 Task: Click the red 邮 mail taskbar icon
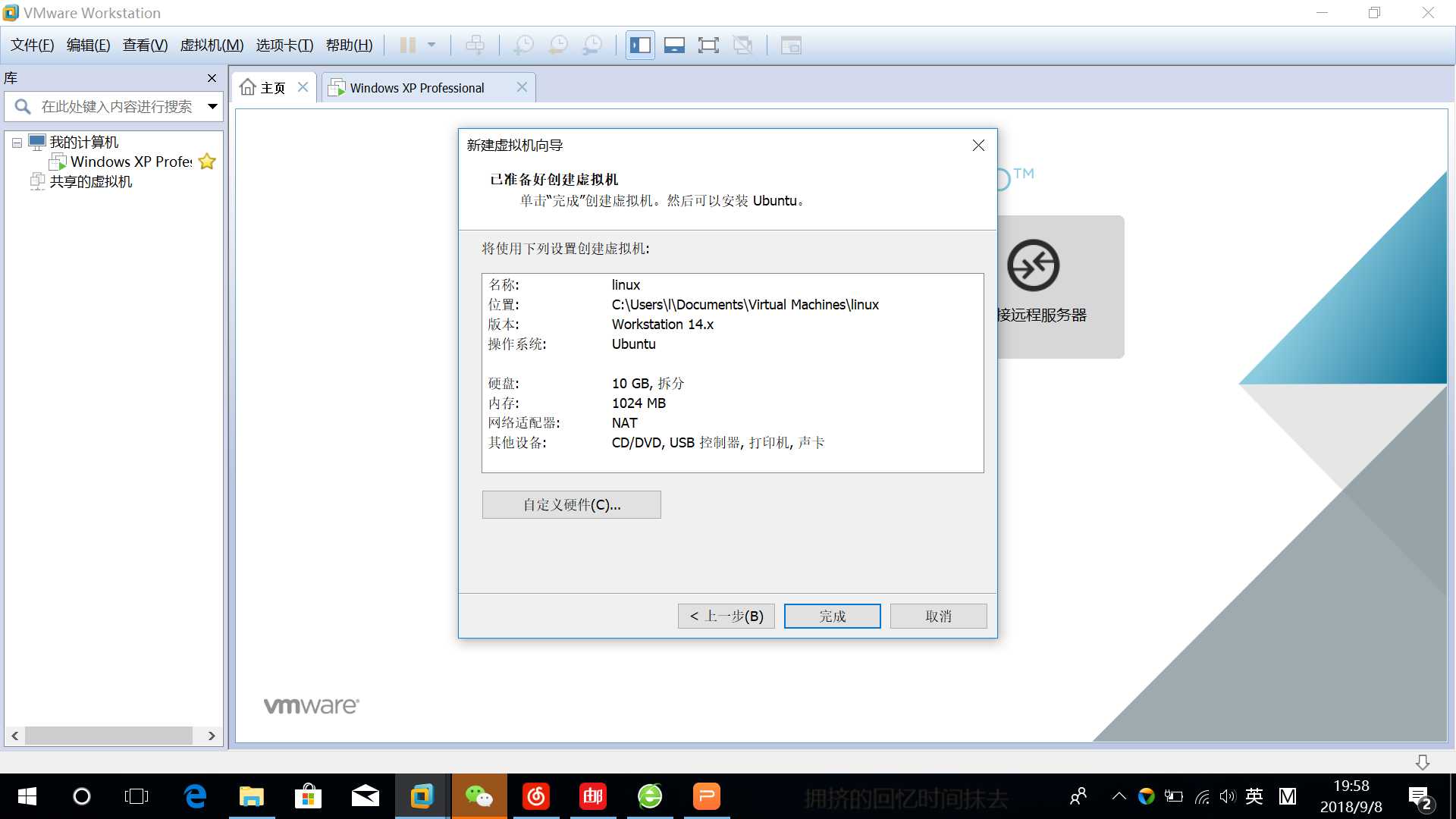[x=593, y=796]
